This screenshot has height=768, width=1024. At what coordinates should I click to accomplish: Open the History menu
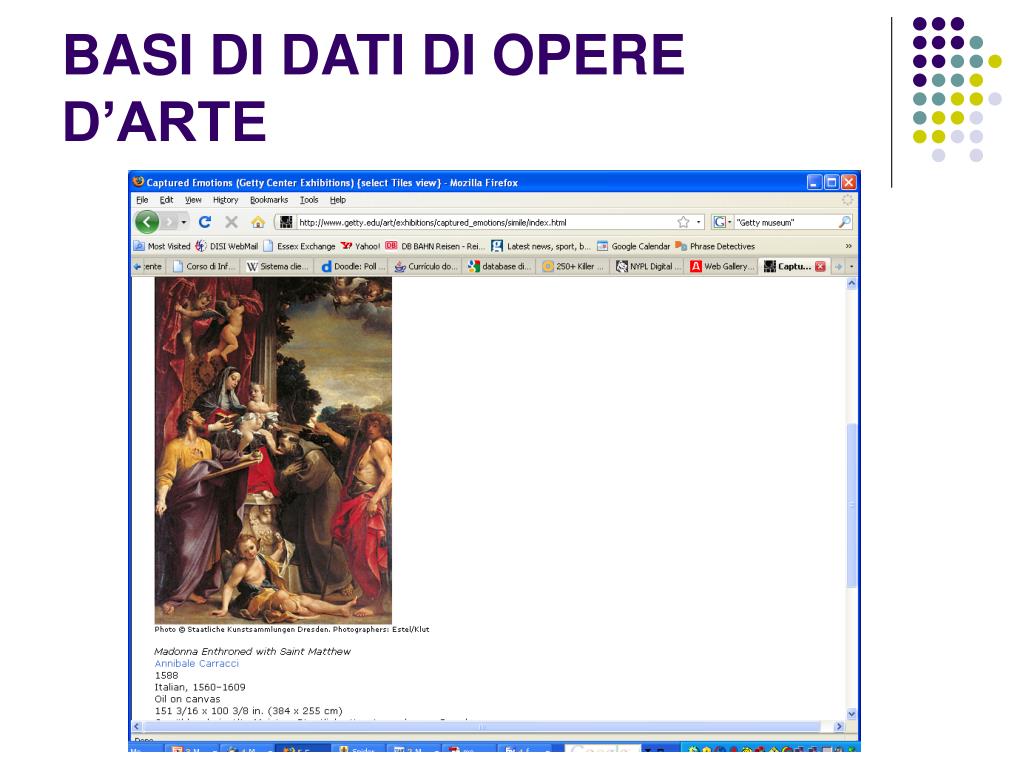click(225, 200)
